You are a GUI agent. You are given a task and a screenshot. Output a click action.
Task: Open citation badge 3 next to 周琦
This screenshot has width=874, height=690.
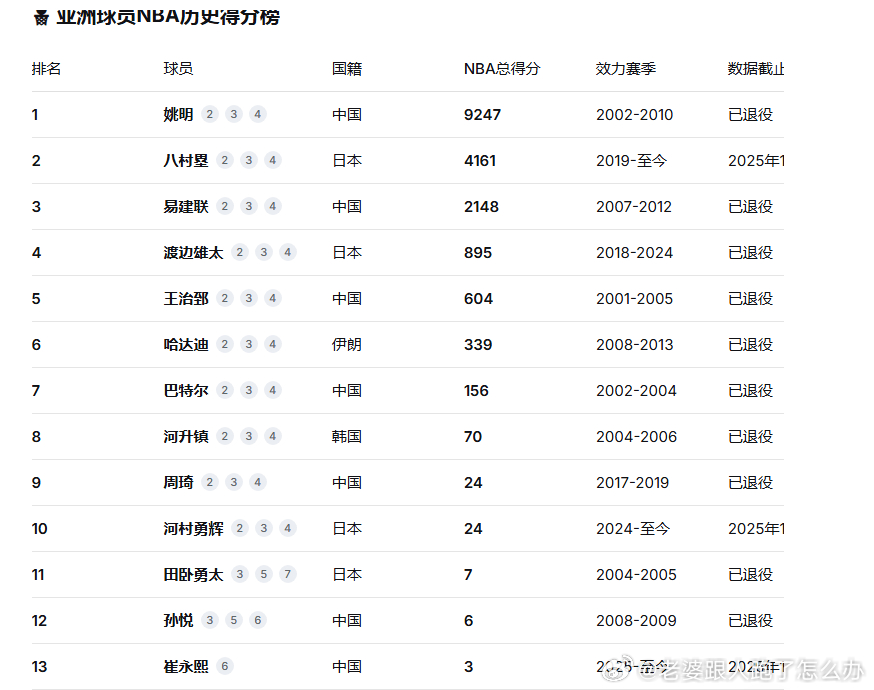pyautogui.click(x=234, y=482)
